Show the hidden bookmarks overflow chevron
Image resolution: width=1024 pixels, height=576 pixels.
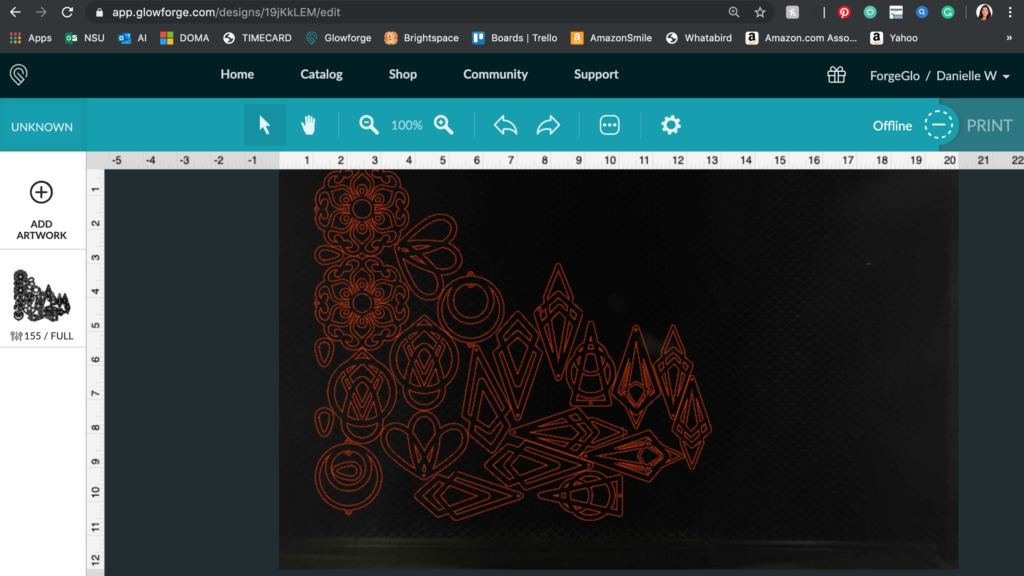point(1009,38)
